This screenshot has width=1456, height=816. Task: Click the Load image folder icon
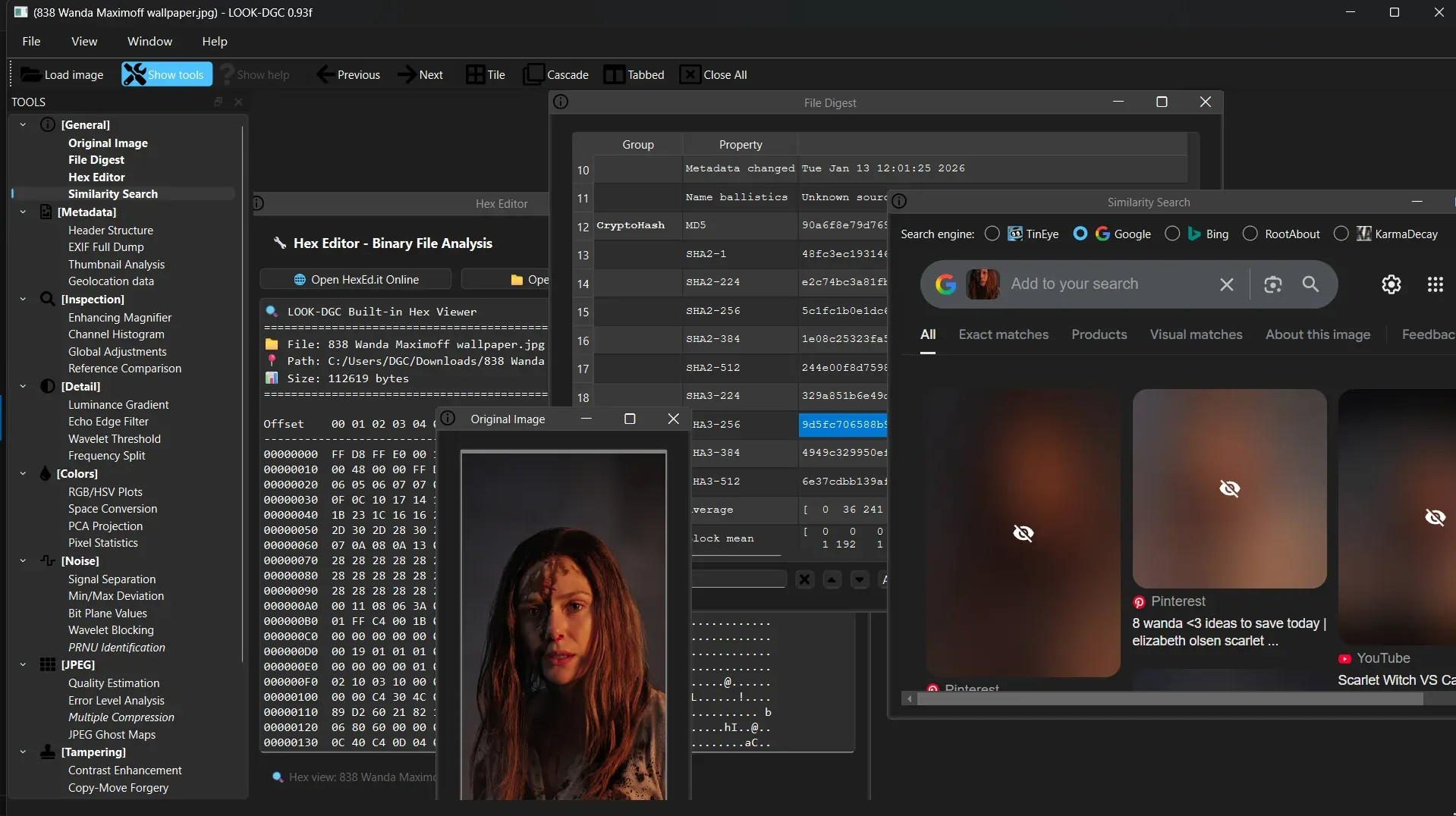click(31, 74)
